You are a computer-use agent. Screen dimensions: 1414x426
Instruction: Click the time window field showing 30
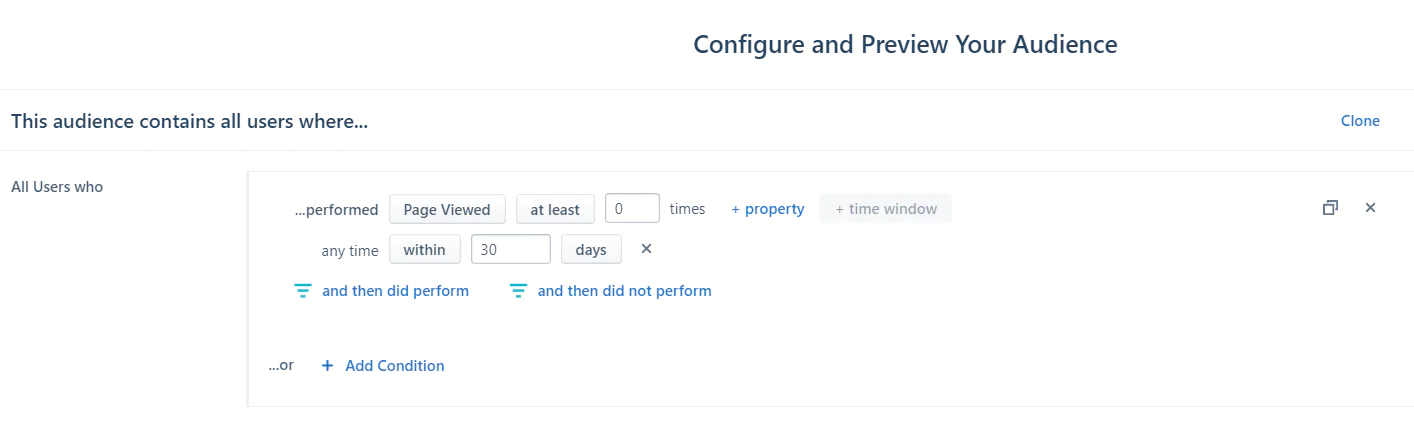510,249
